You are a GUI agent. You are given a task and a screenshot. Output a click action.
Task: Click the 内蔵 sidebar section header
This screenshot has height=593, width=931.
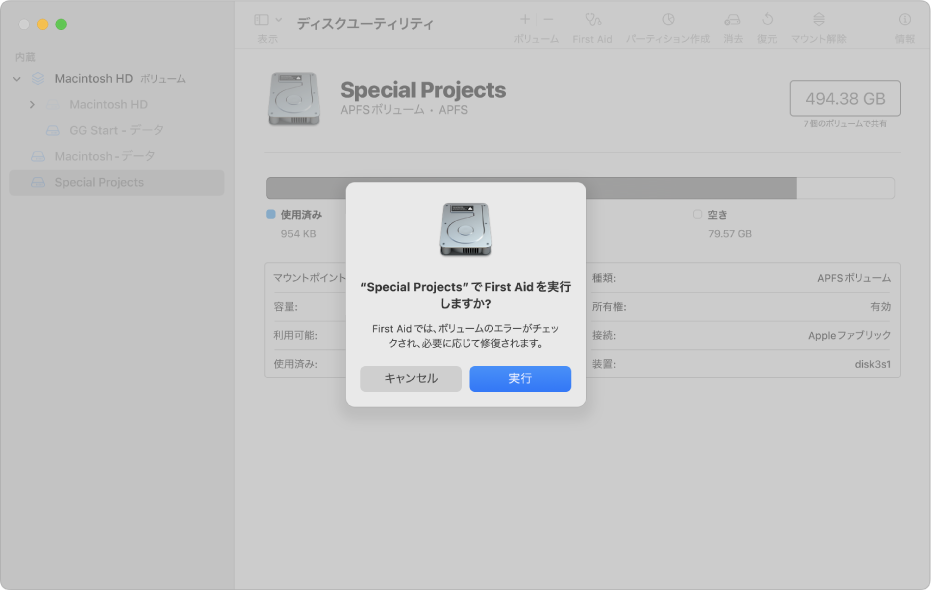pyautogui.click(x=25, y=57)
